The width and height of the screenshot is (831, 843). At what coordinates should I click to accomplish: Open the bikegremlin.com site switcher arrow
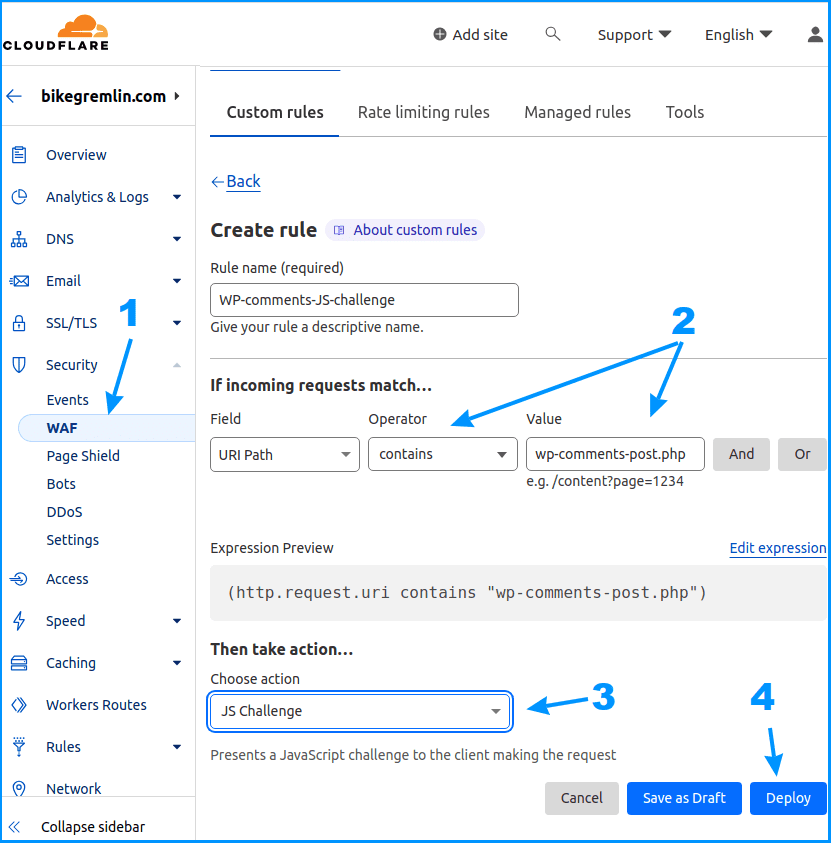click(177, 96)
